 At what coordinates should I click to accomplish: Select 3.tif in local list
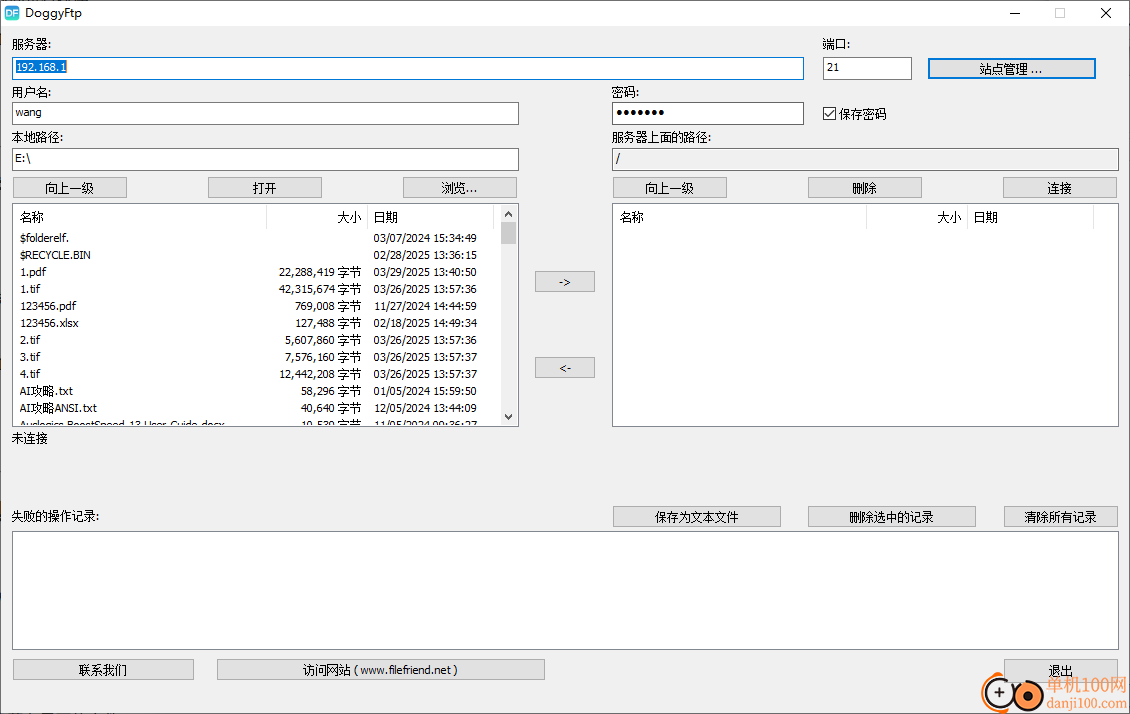pyautogui.click(x=30, y=357)
